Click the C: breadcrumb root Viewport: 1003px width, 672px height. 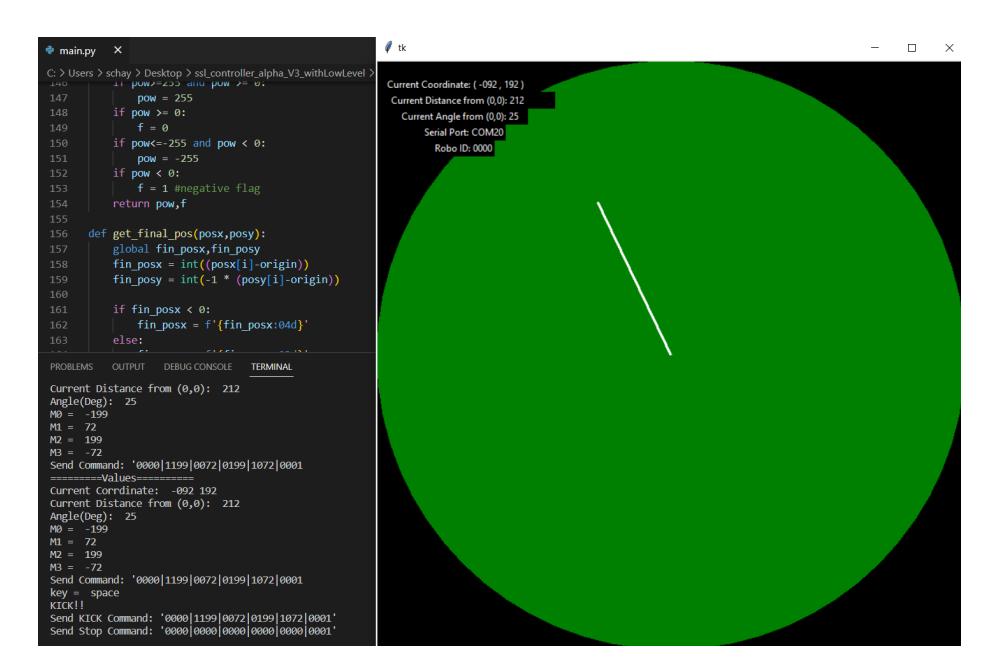click(x=51, y=73)
